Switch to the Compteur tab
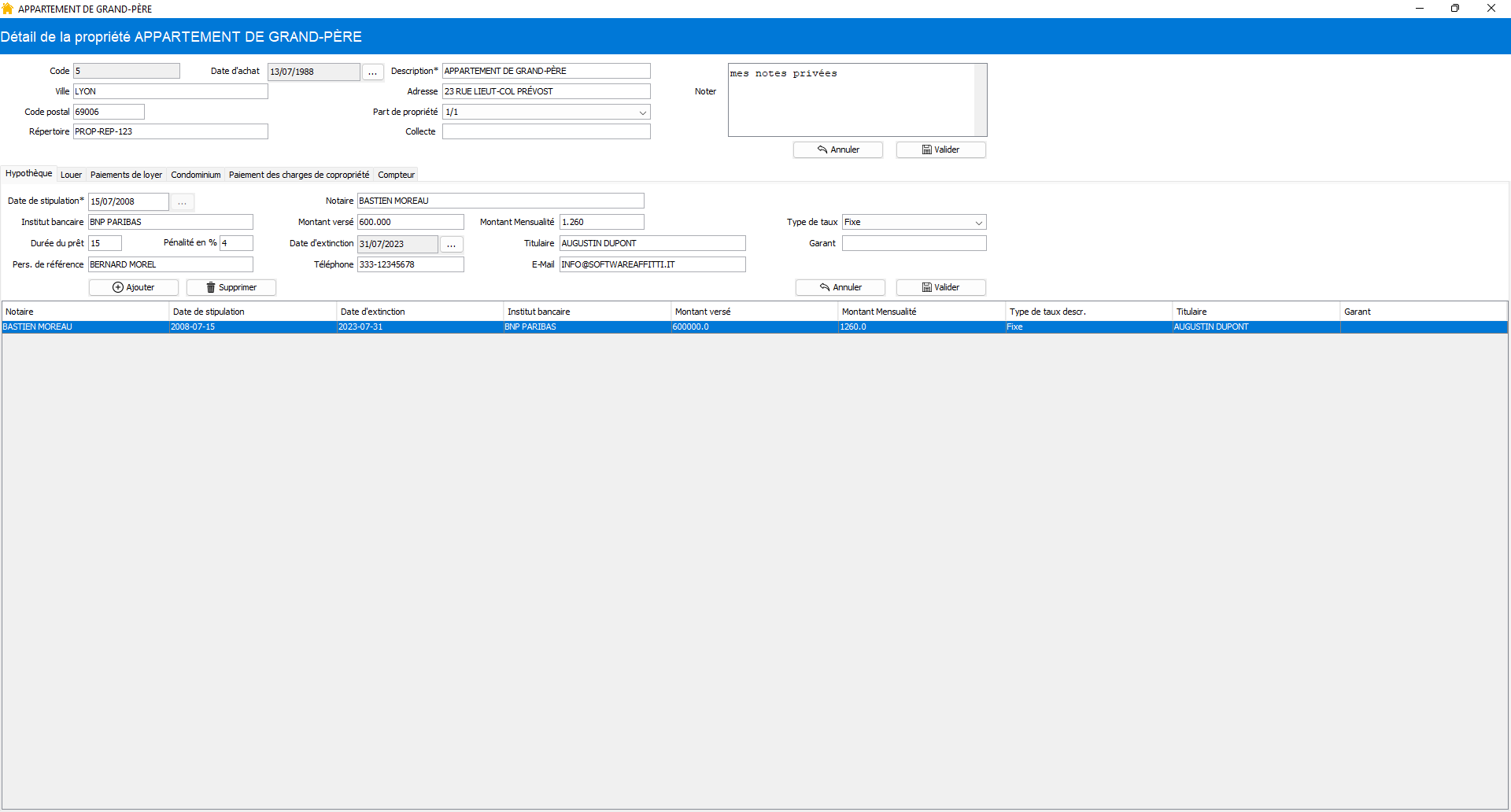Image resolution: width=1511 pixels, height=812 pixels. pos(396,175)
